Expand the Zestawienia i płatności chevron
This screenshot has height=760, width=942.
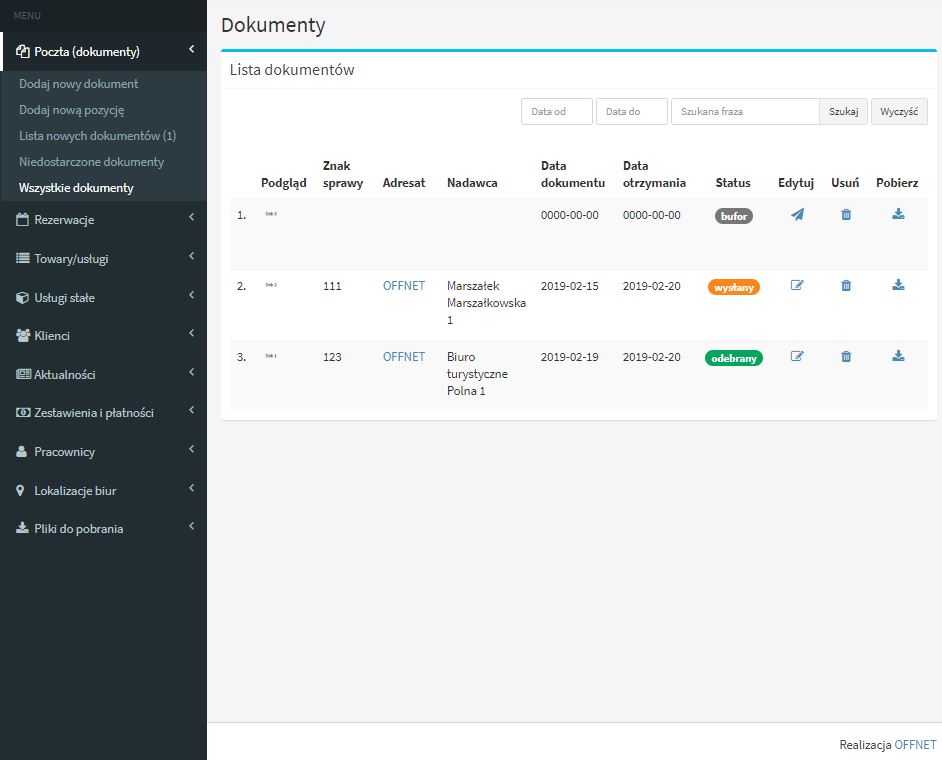[x=192, y=410]
